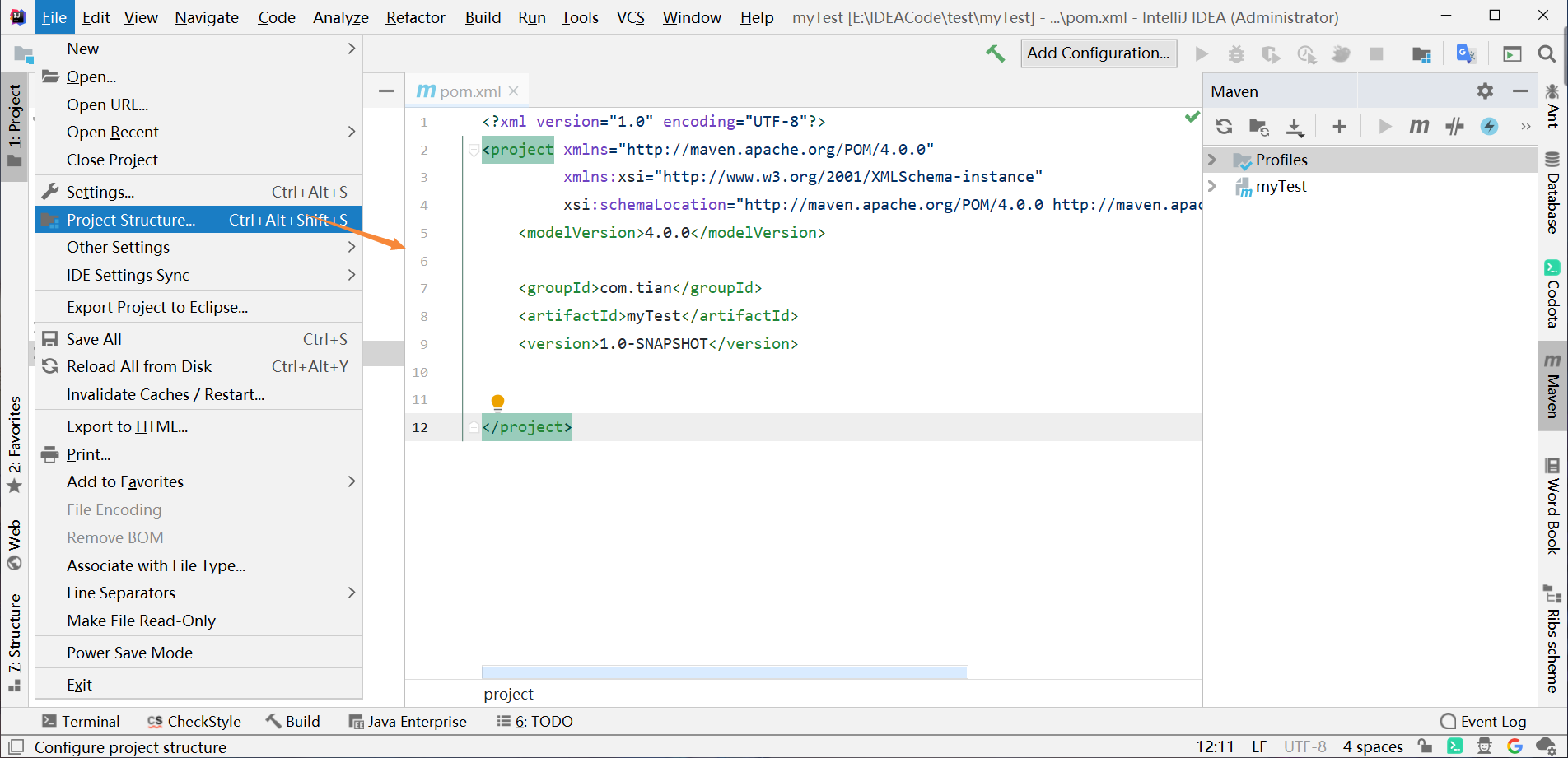
Task: Toggle the Project tool window tab
Action: 15,125
